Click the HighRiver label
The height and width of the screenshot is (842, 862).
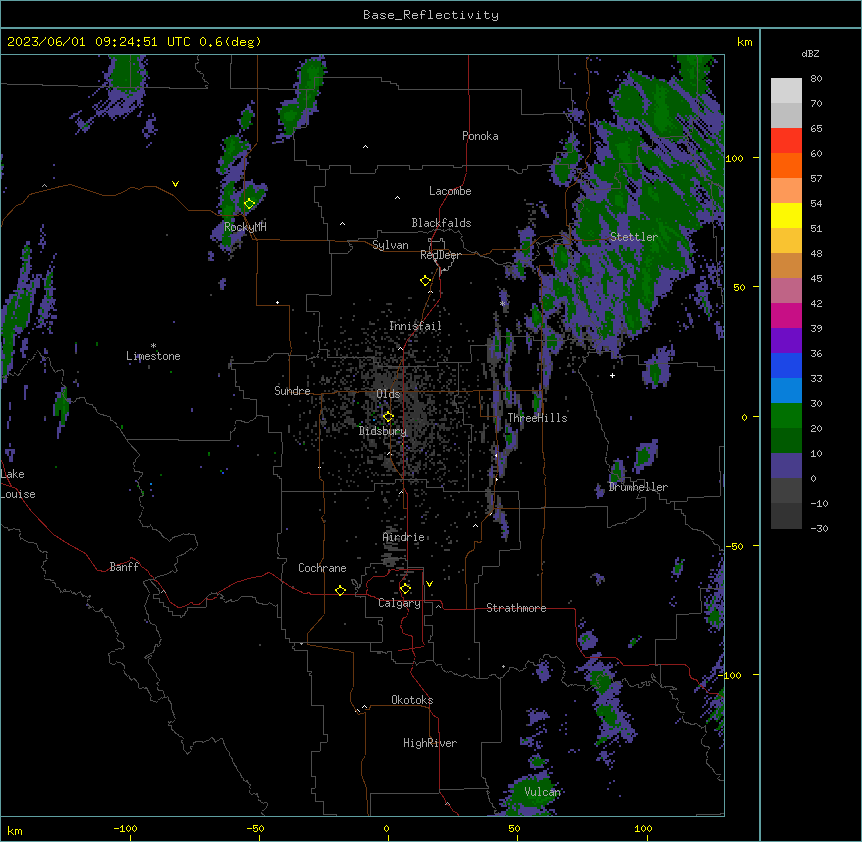[430, 743]
